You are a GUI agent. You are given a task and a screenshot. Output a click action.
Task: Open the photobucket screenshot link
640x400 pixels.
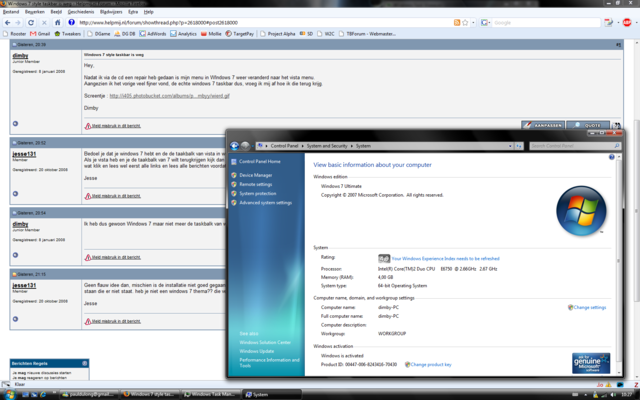[x=169, y=96]
